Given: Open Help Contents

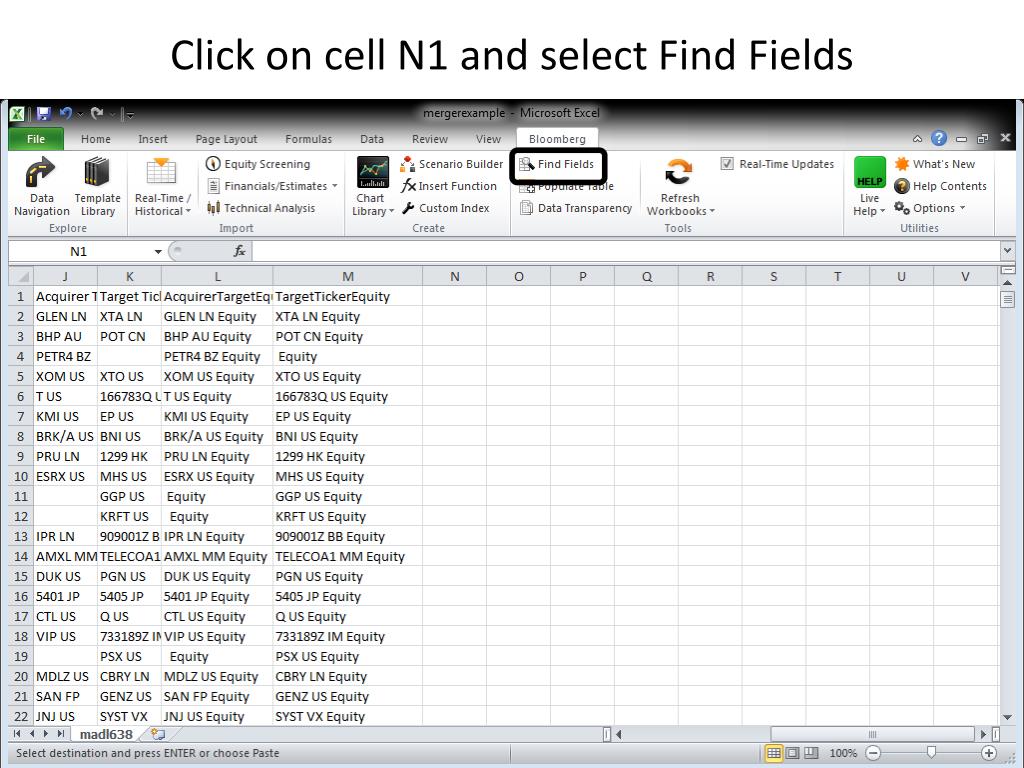Looking at the screenshot, I should 940,186.
